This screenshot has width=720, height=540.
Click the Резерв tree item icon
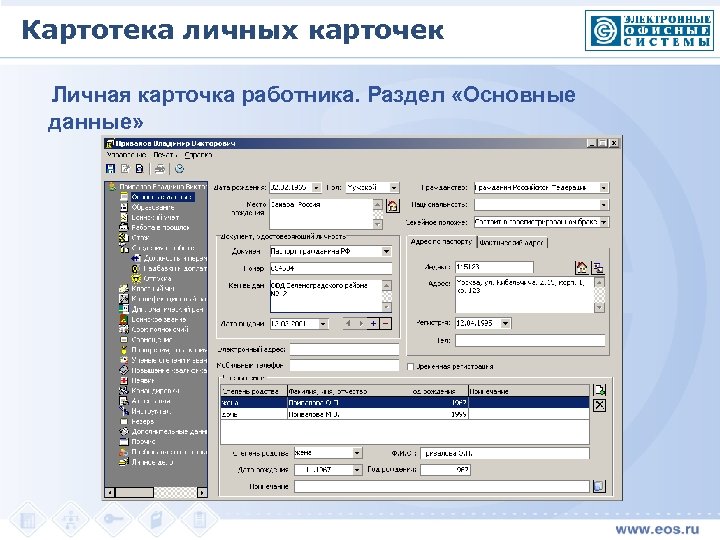coord(124,421)
